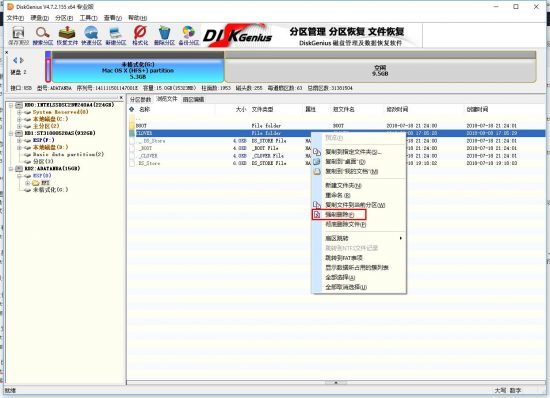Viewport: 550px width, 398px height.
Task: Sort files by the 创建时间 column
Action: click(477, 109)
